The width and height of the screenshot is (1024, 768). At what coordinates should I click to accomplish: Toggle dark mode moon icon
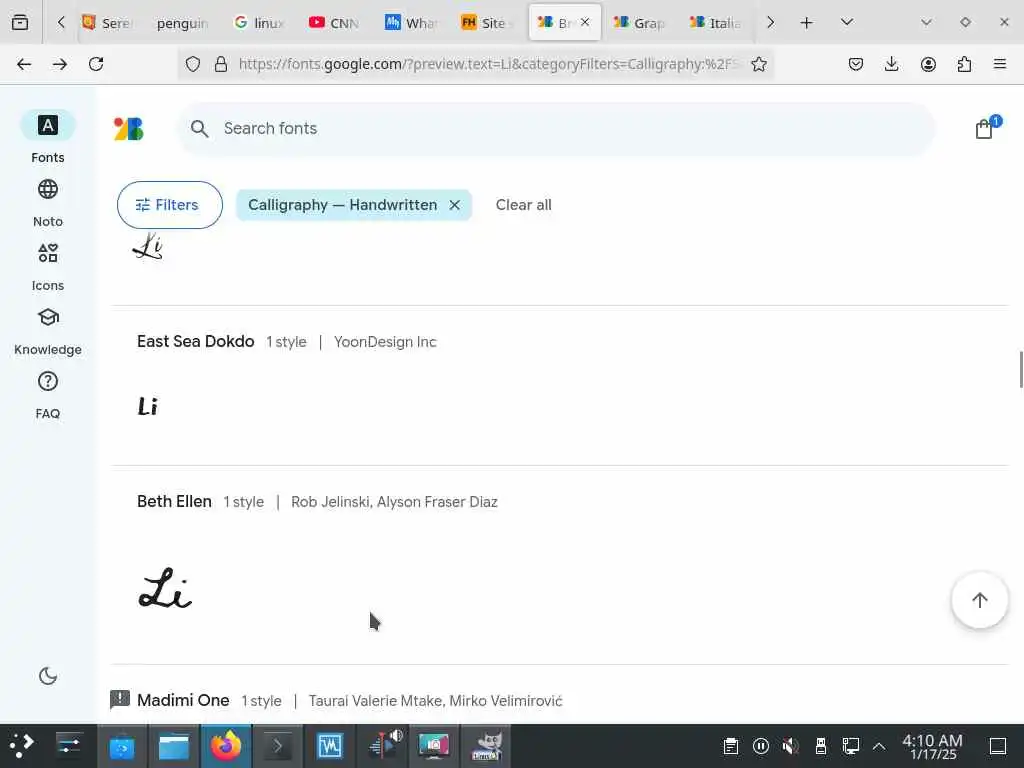[48, 676]
